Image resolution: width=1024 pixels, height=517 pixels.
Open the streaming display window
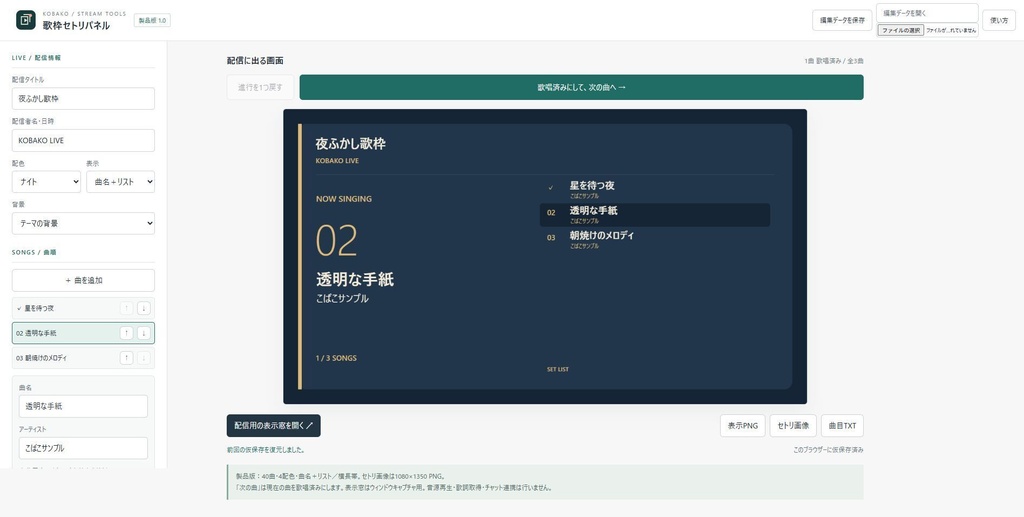coord(273,426)
